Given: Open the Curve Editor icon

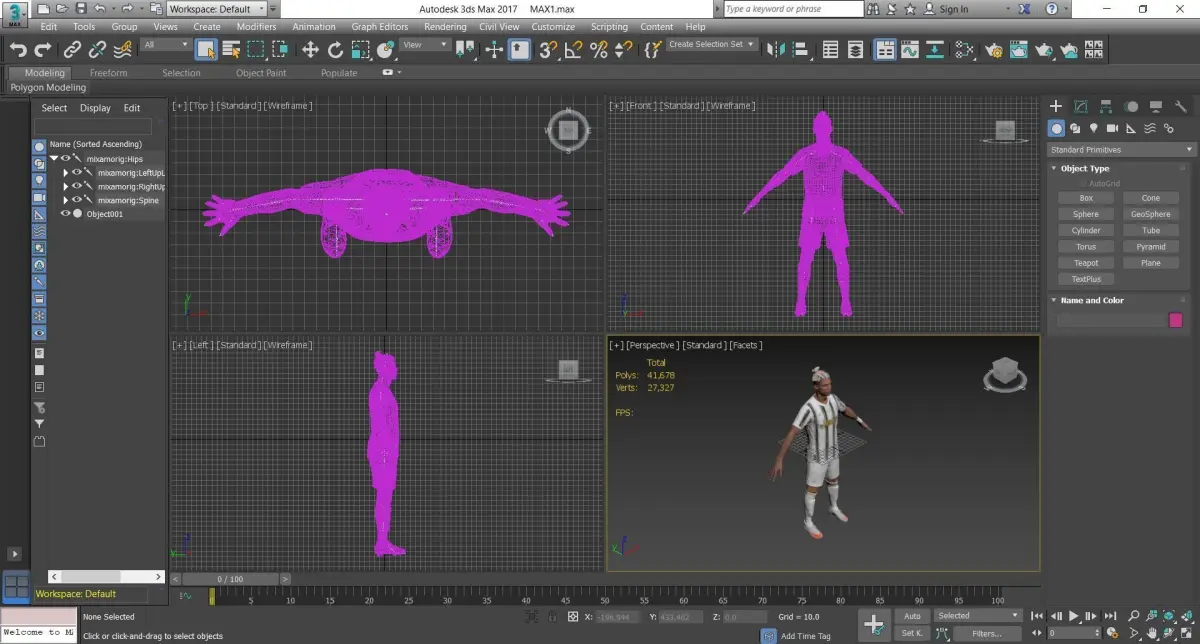Looking at the screenshot, I should [x=910, y=49].
